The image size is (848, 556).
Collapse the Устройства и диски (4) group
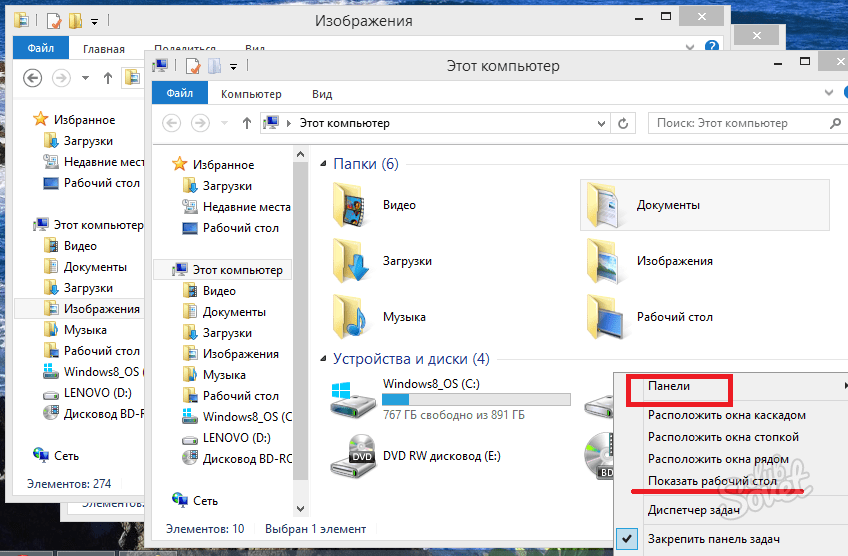click(x=323, y=359)
